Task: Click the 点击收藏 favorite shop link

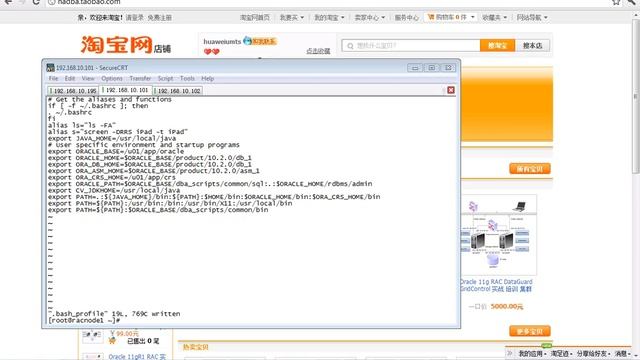Action: [x=318, y=51]
